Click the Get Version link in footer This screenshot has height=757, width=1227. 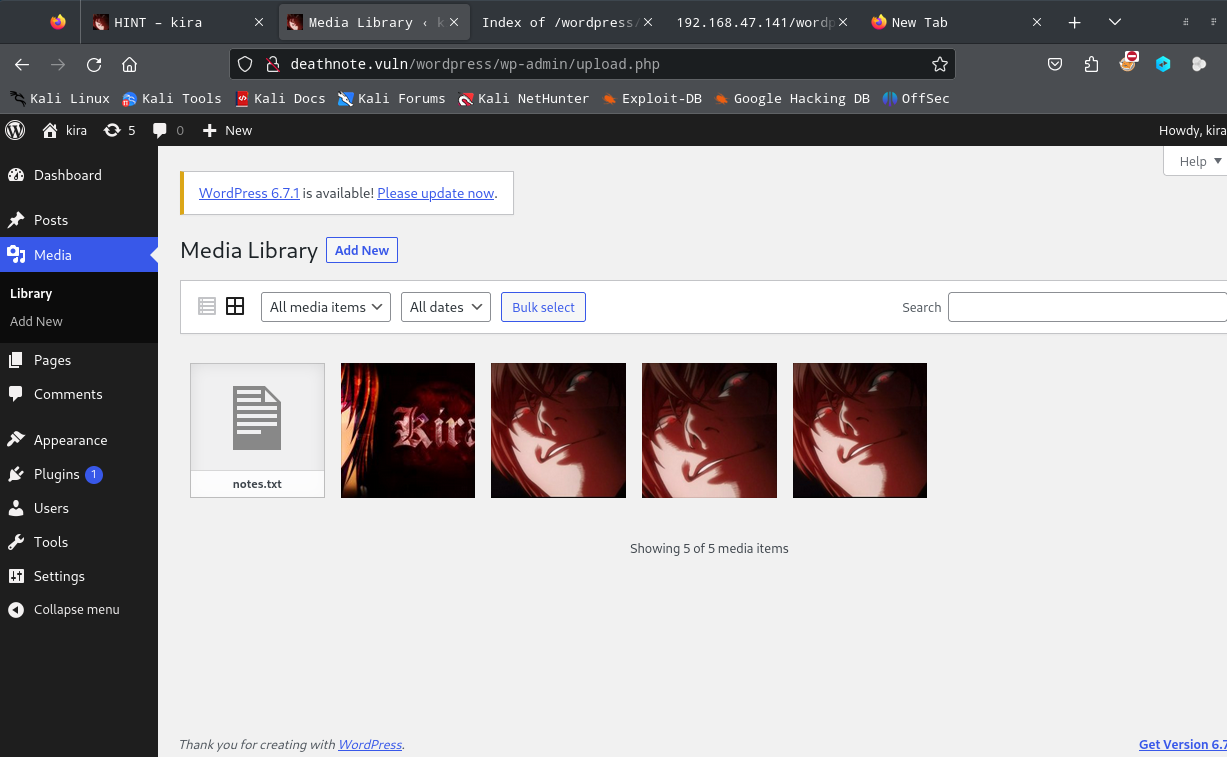tap(1183, 744)
